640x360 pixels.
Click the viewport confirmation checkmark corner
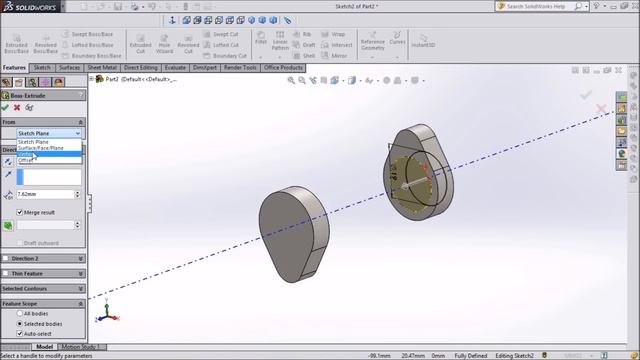[586, 95]
